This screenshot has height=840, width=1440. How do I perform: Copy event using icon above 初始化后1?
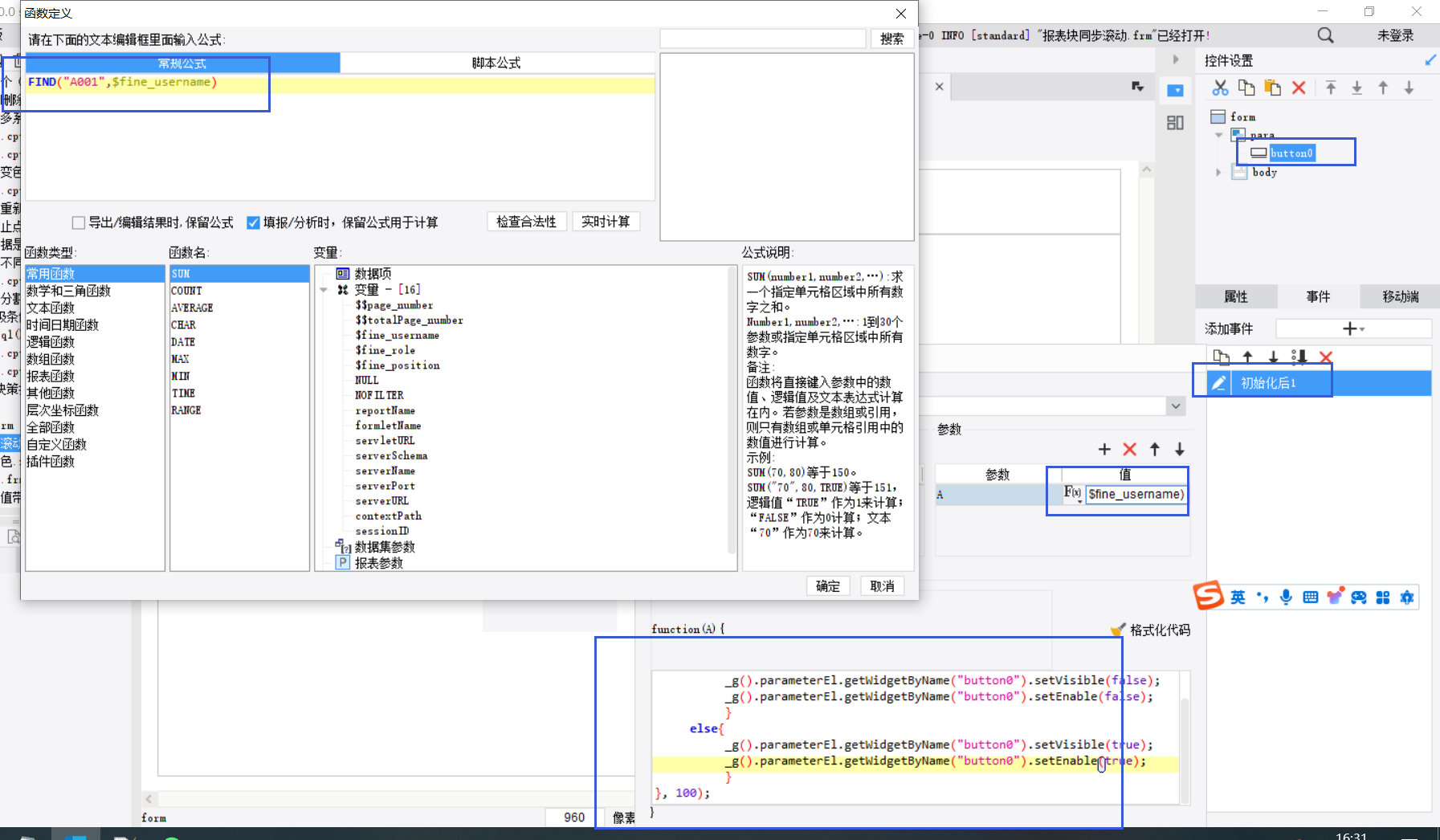[x=1221, y=357]
